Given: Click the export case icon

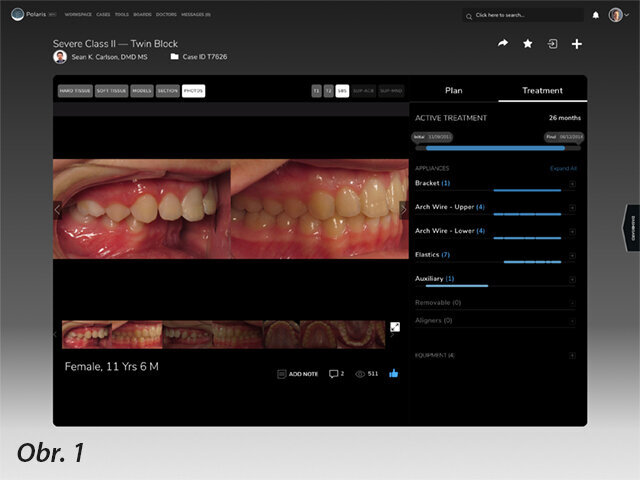Looking at the screenshot, I should point(551,44).
